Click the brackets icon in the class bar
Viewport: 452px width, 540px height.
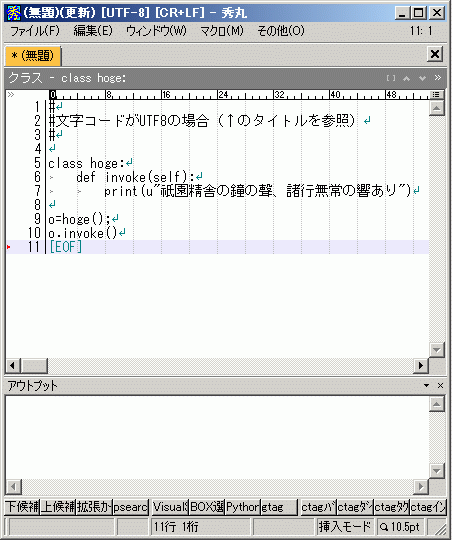[x=391, y=78]
